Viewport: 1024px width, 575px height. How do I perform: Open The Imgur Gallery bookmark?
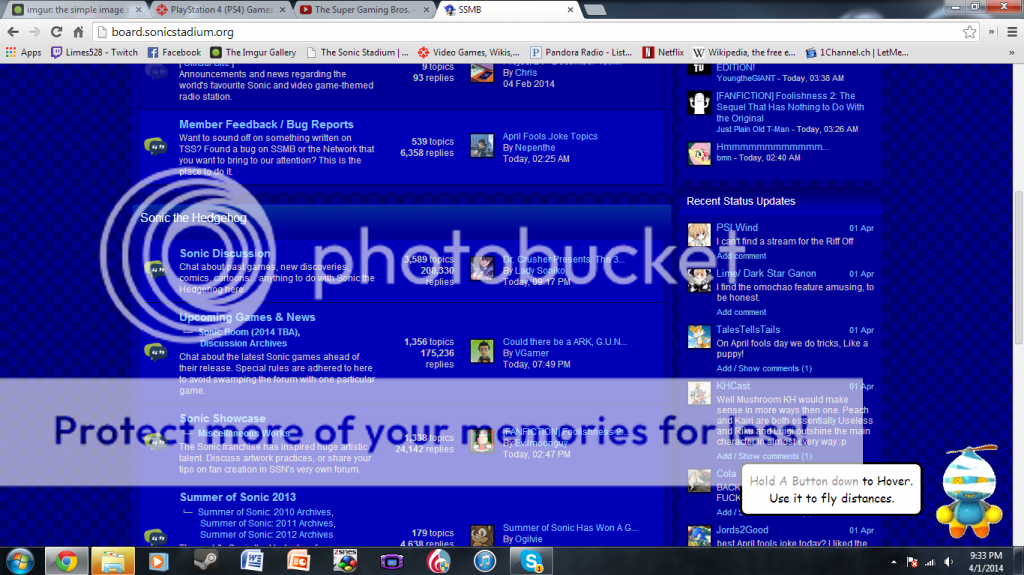(x=253, y=52)
